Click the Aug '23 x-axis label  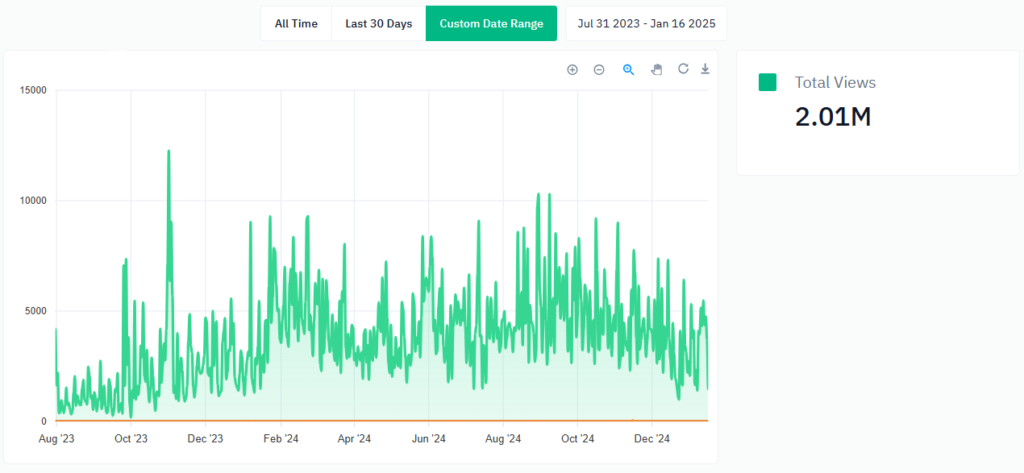click(x=56, y=438)
